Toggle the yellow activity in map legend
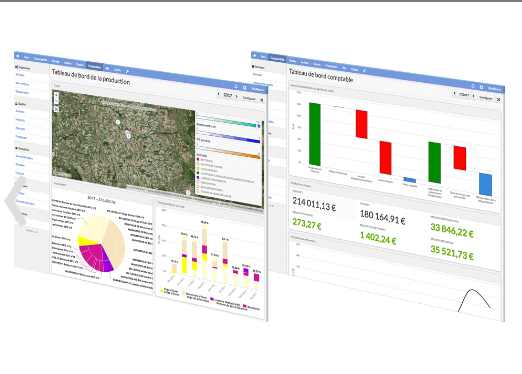522x374 pixels. (198, 169)
